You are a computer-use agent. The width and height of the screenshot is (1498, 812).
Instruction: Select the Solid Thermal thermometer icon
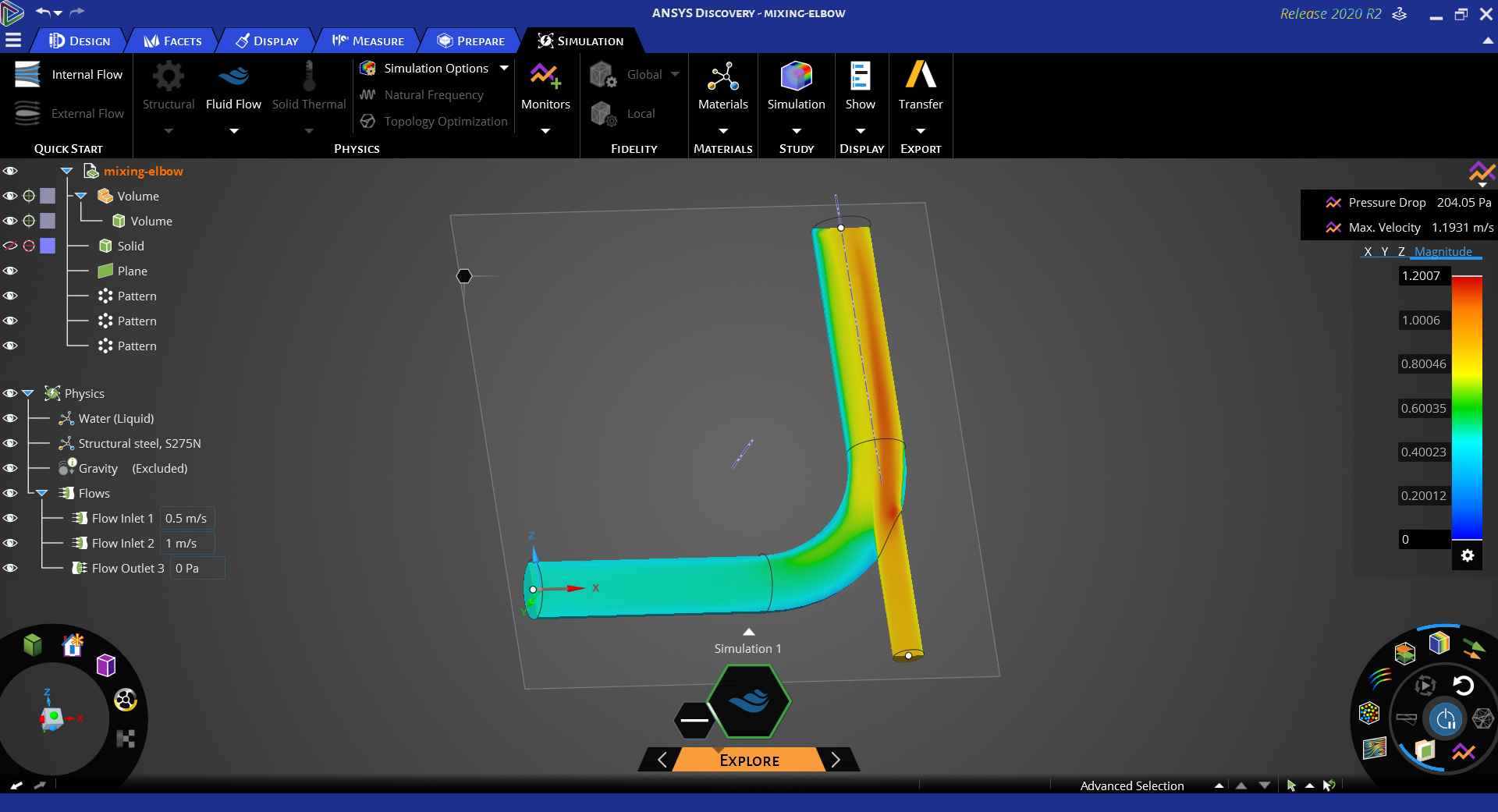pyautogui.click(x=309, y=76)
